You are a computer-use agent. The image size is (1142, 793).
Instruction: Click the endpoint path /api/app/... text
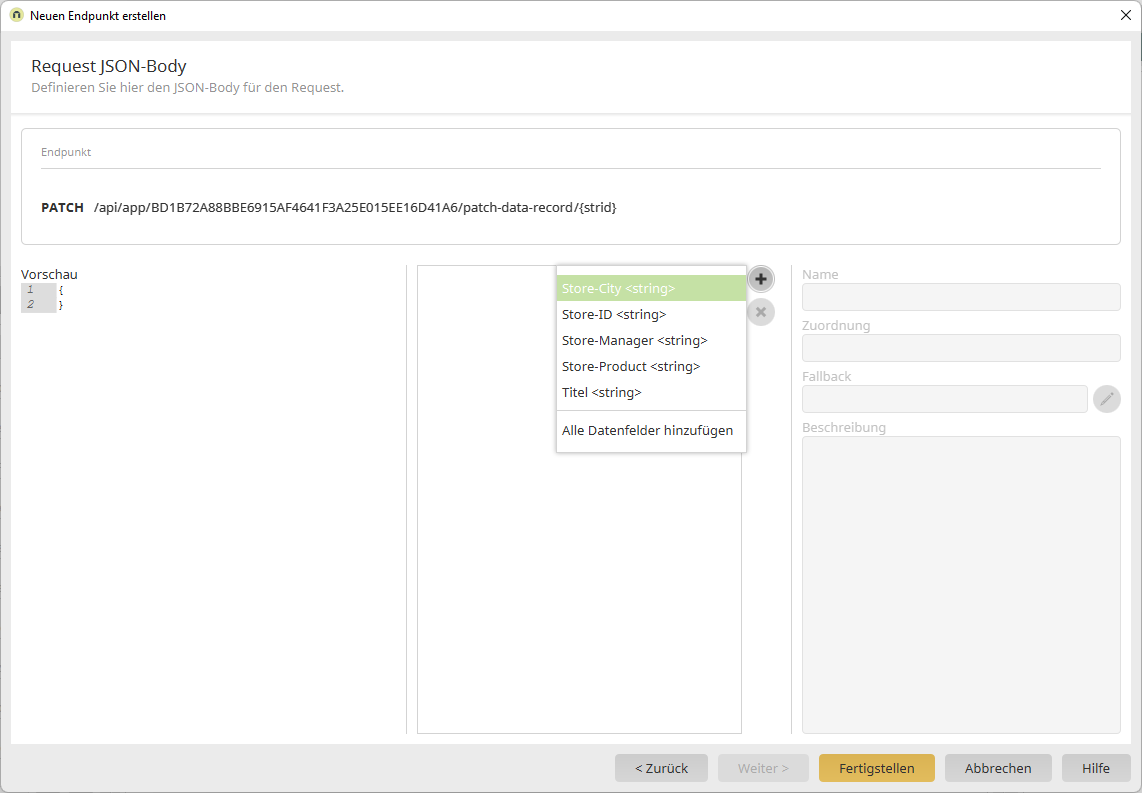pyautogui.click(x=355, y=208)
